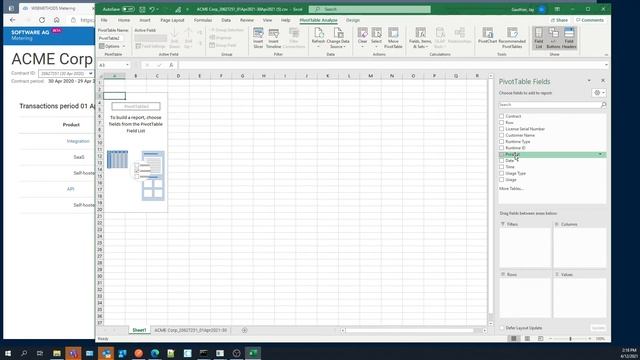640x360 pixels.
Task: Click the Select icon in Actions group
Action: click(x=376, y=38)
